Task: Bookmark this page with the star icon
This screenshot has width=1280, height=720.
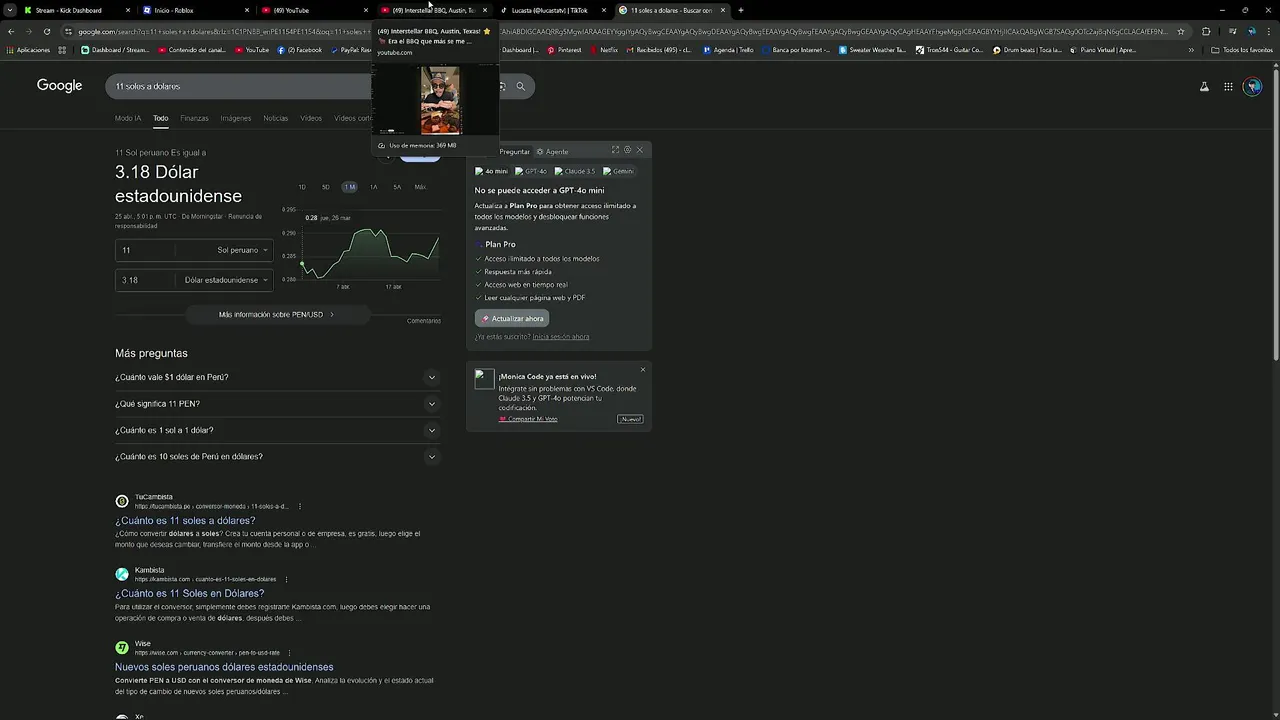Action: [1180, 32]
